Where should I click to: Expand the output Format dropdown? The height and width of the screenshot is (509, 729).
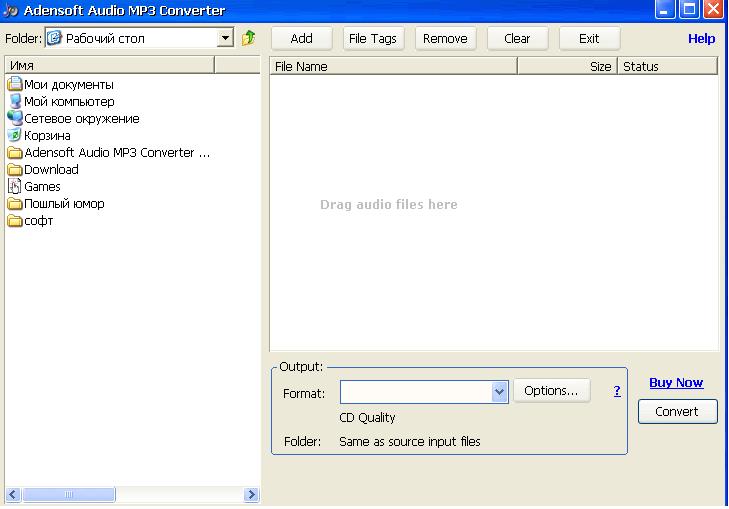(499, 392)
